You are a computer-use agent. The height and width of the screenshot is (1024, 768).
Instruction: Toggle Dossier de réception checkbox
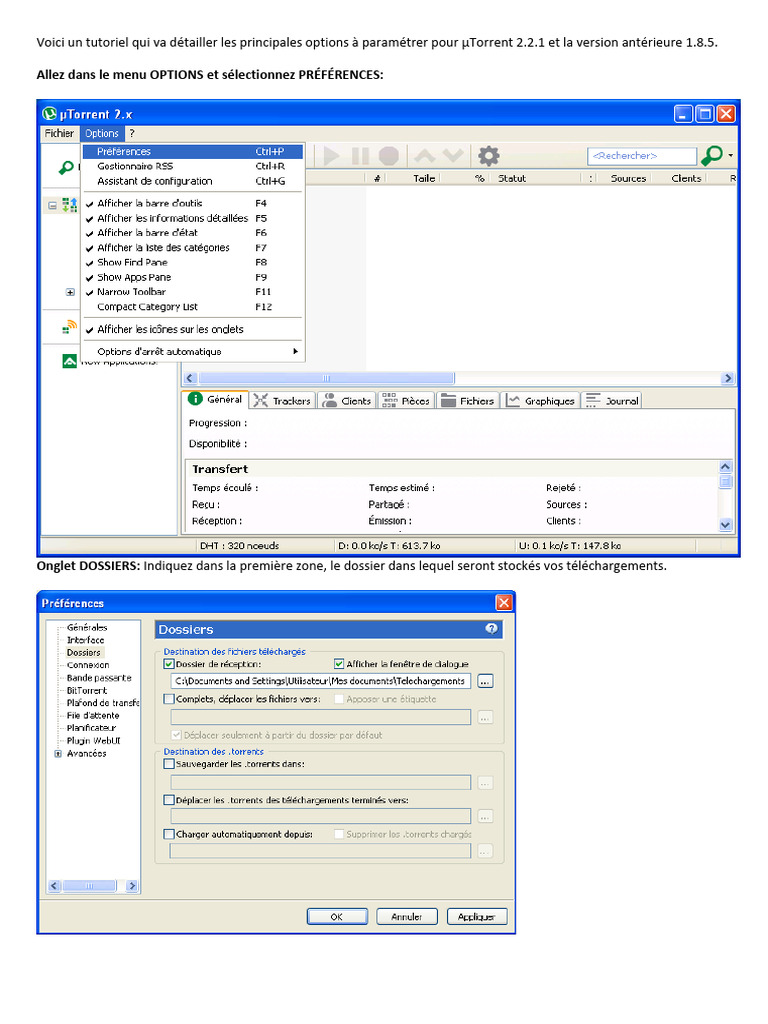(169, 664)
